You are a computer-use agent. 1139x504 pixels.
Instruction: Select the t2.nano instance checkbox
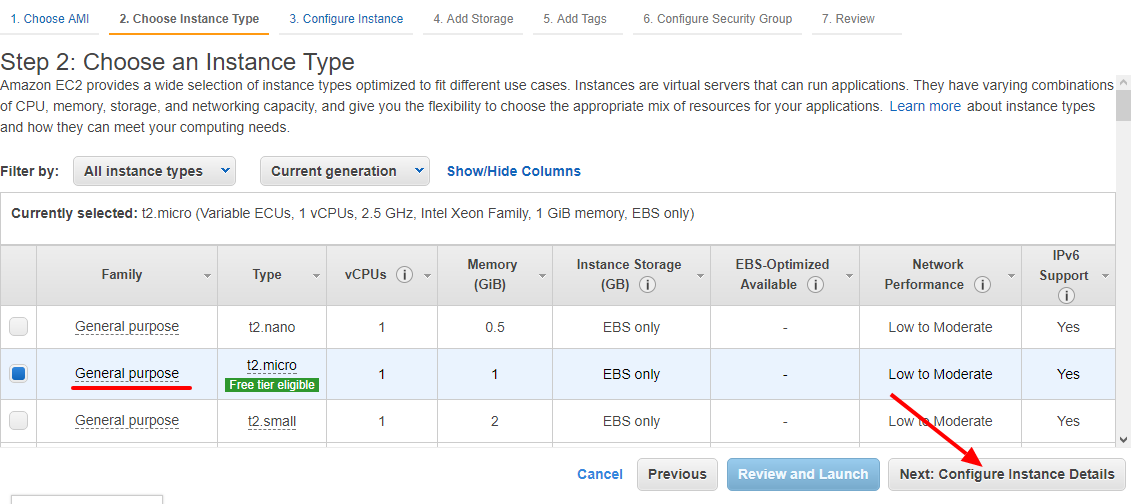[x=18, y=327]
